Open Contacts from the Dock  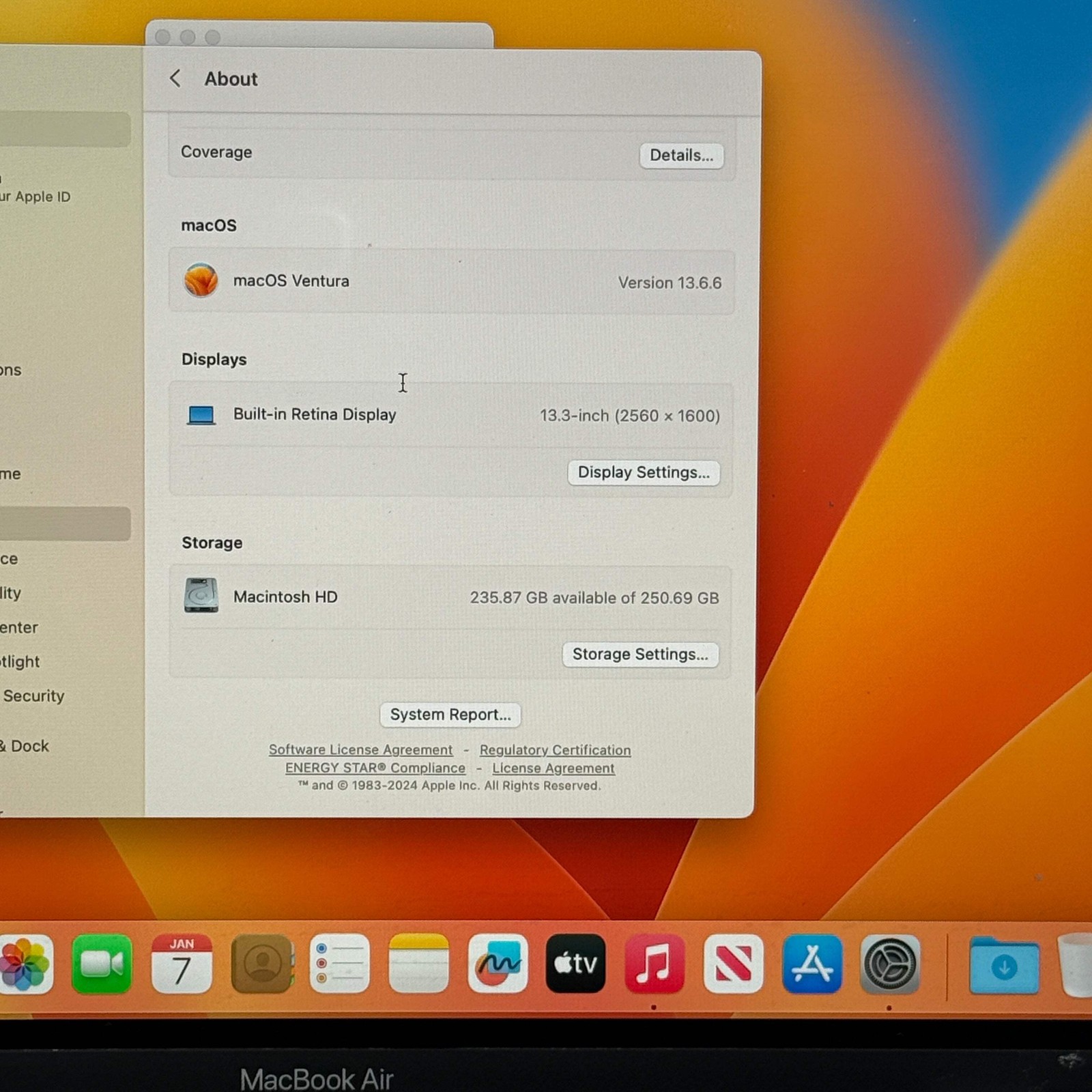point(262,964)
